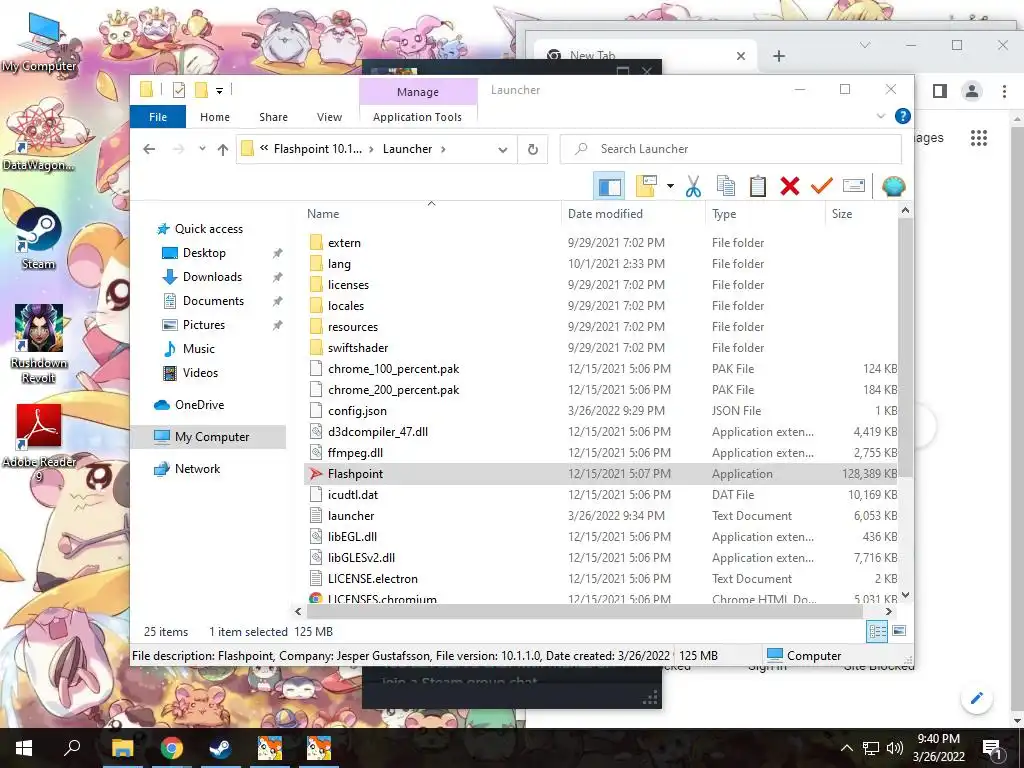Click the Rename toolbar icon
Viewport: 1024px width, 768px height.
(854, 187)
